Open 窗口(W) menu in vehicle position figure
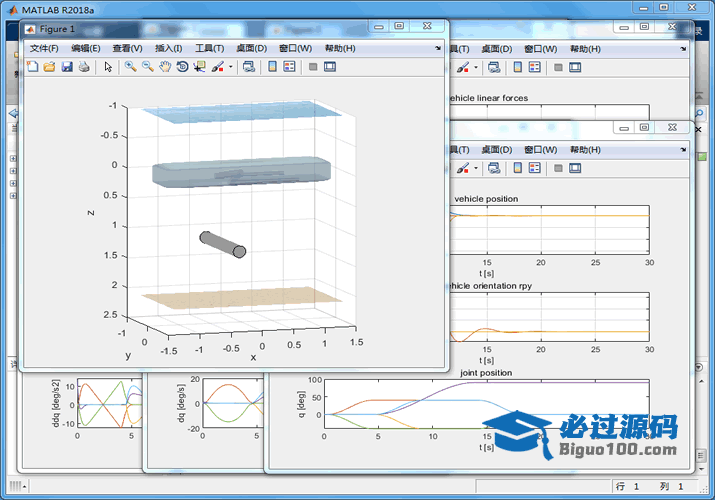 click(541, 149)
